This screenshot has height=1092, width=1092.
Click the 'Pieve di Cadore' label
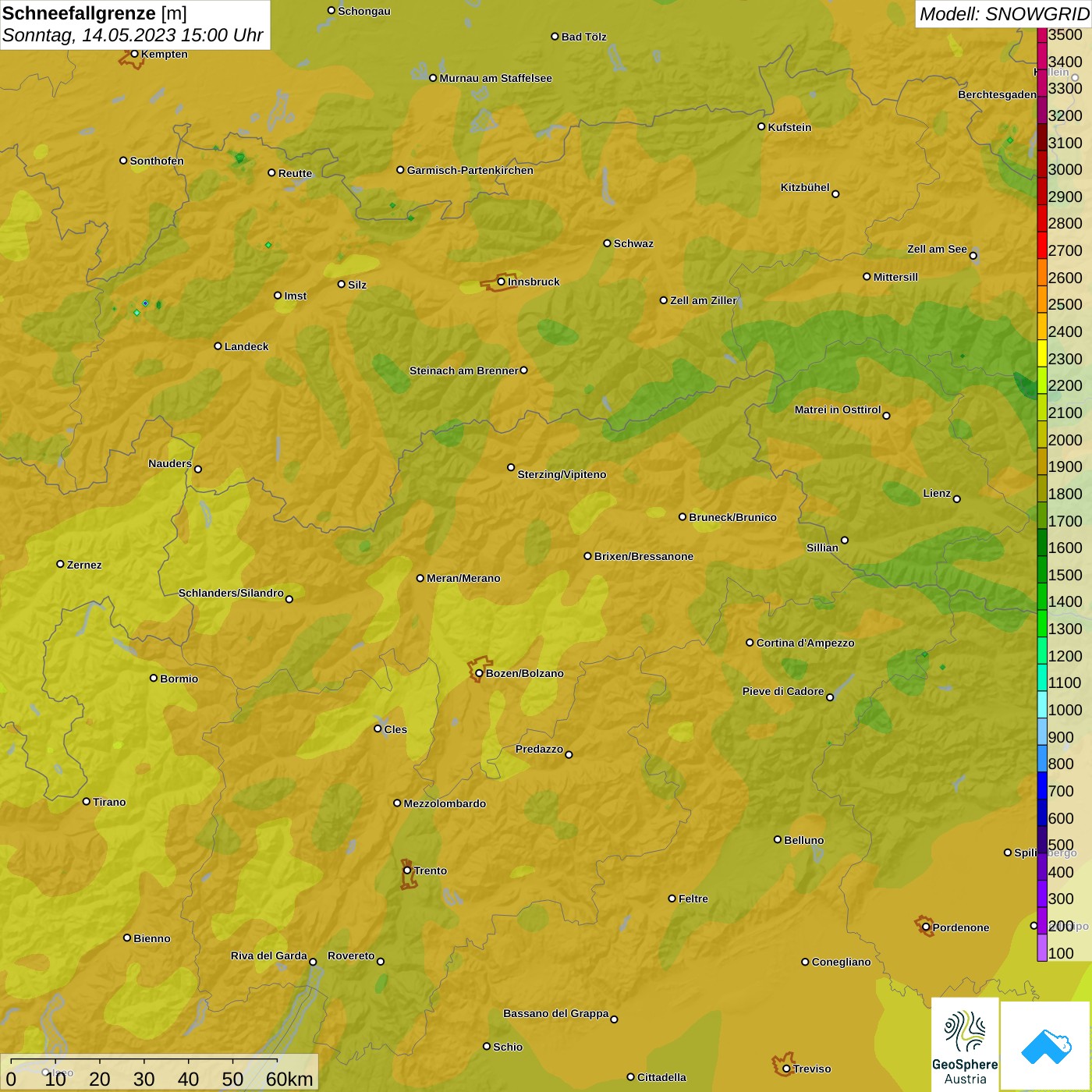tap(783, 691)
